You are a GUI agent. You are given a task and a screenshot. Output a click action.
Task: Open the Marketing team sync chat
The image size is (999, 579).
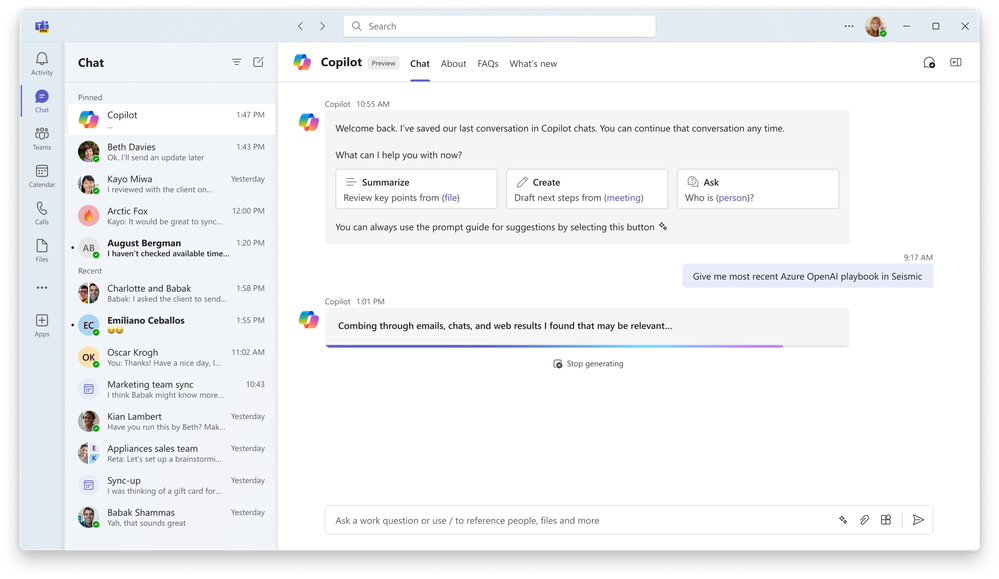pyautogui.click(x=171, y=389)
